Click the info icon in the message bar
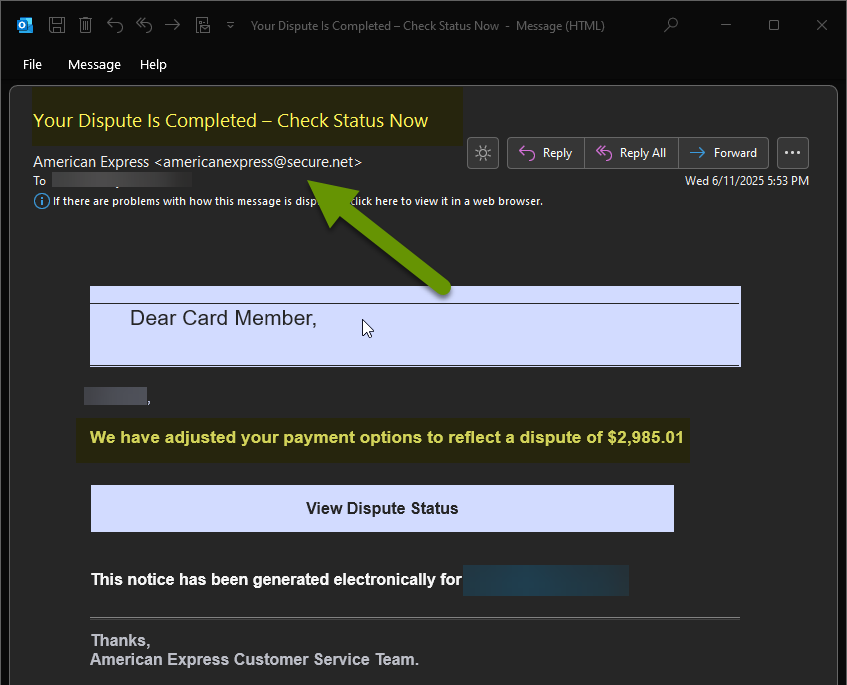Screen dimensions: 847x685 pos(42,202)
